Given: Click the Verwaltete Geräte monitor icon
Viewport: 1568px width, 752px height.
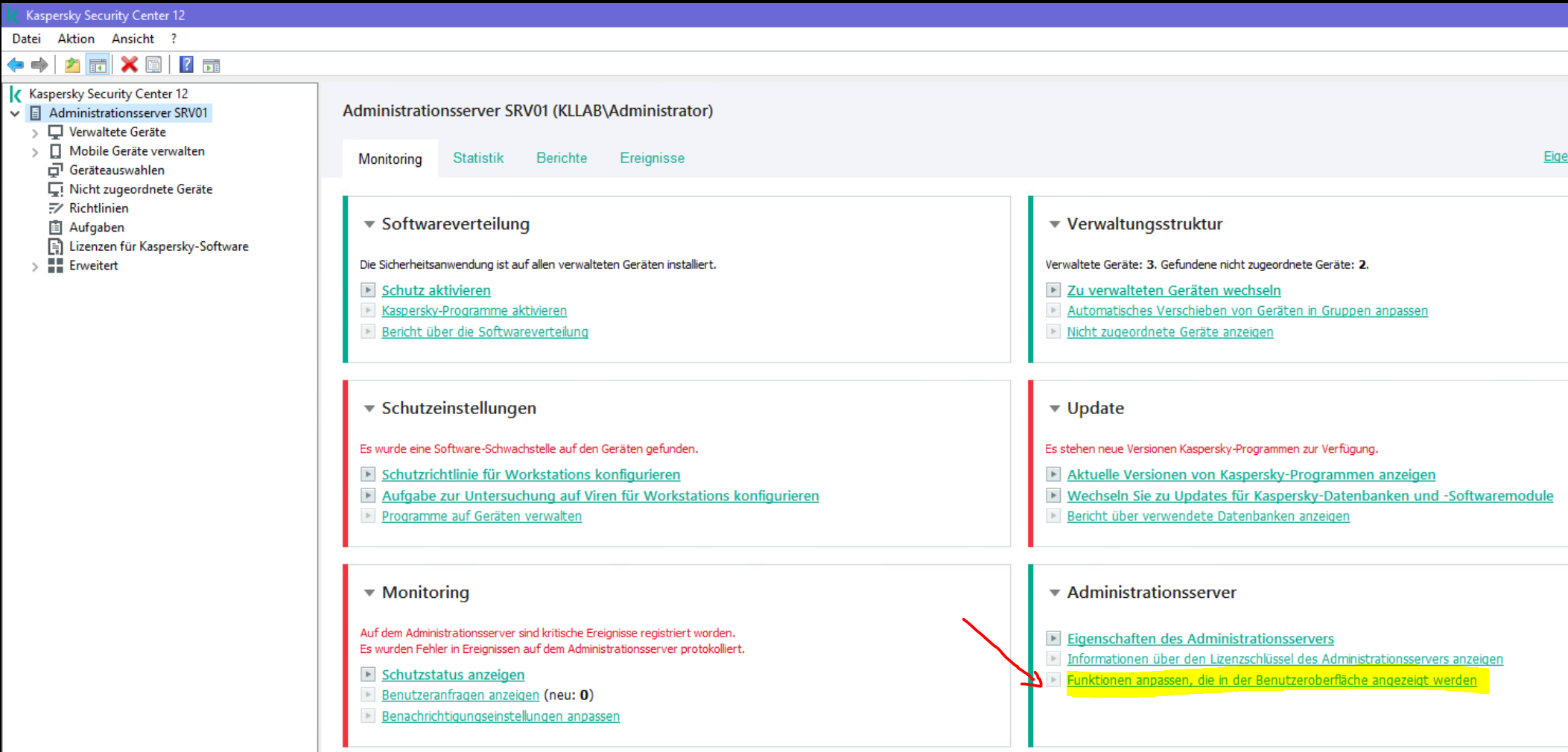Looking at the screenshot, I should click(x=55, y=132).
